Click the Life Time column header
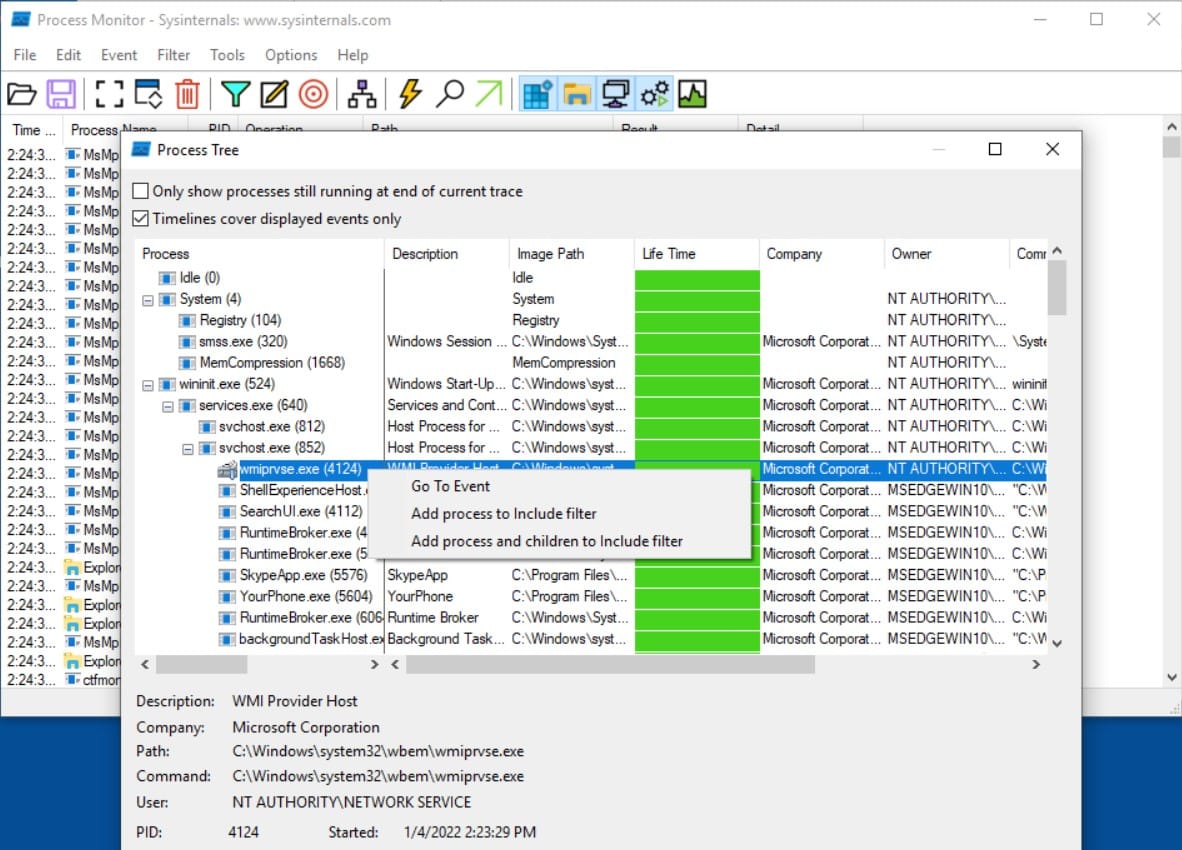The image size is (1182, 850). pos(697,254)
